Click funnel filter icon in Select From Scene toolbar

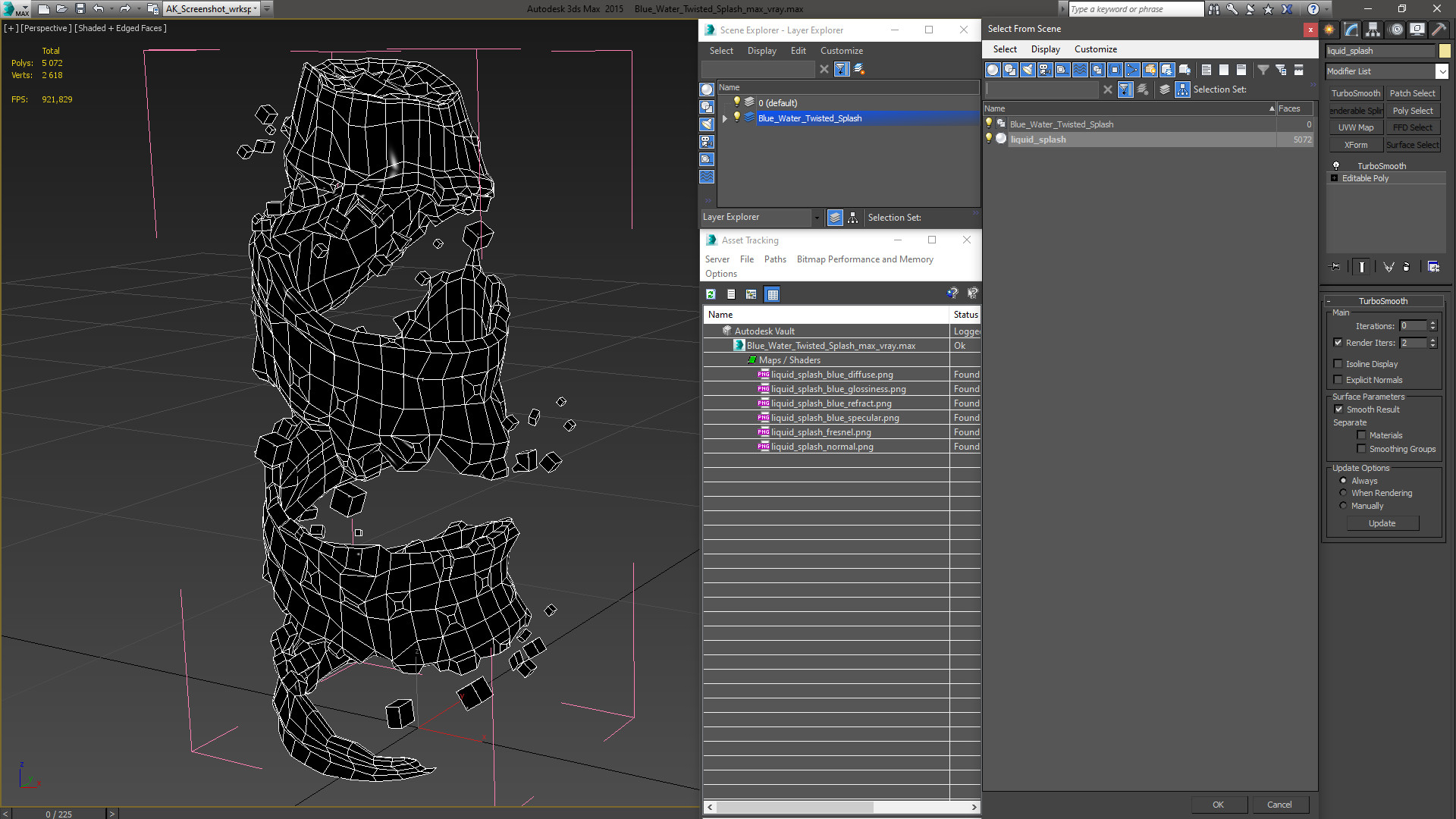(1263, 70)
